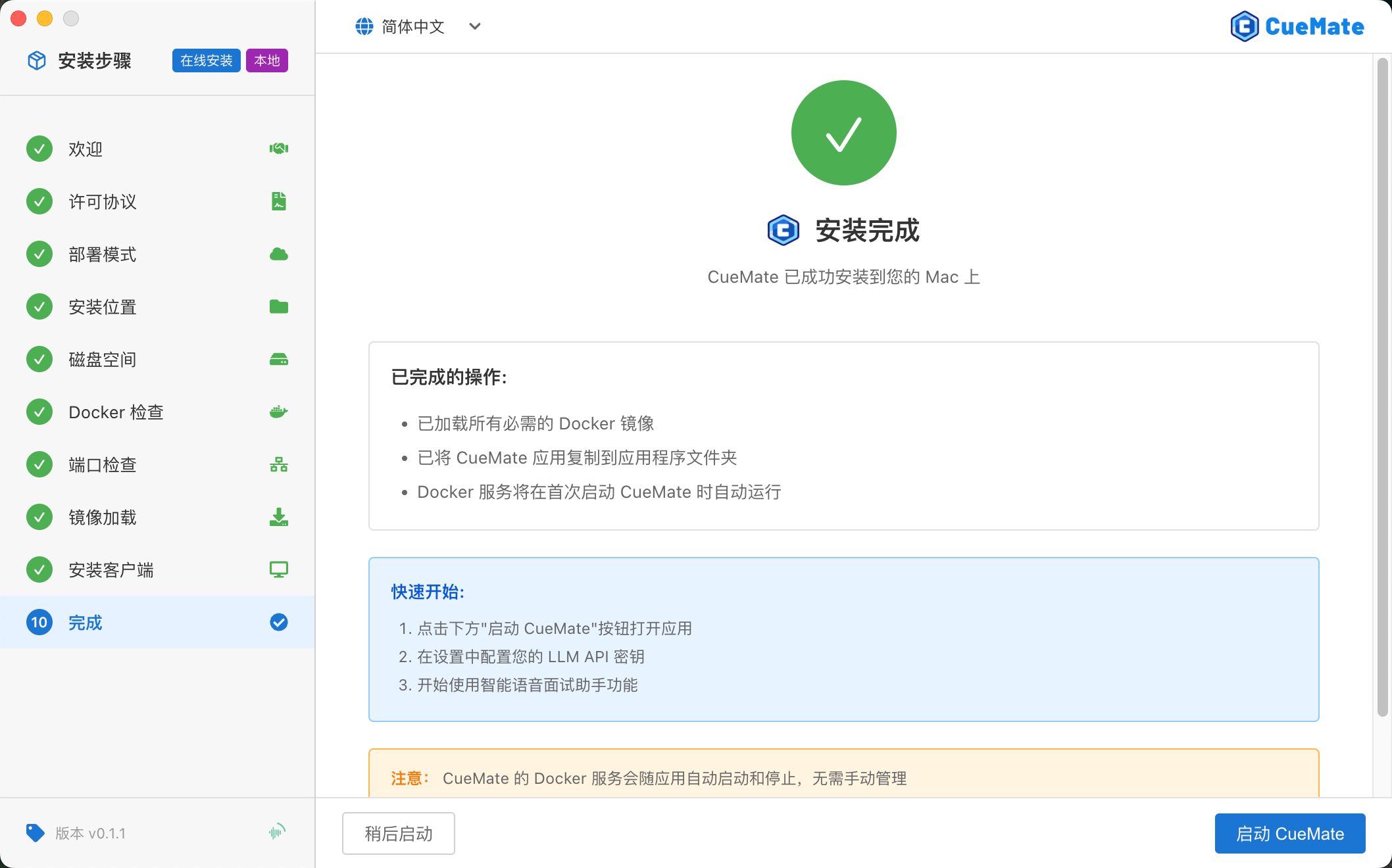Click the green checkmark beside 欢迎
The width and height of the screenshot is (1392, 868).
[x=39, y=149]
